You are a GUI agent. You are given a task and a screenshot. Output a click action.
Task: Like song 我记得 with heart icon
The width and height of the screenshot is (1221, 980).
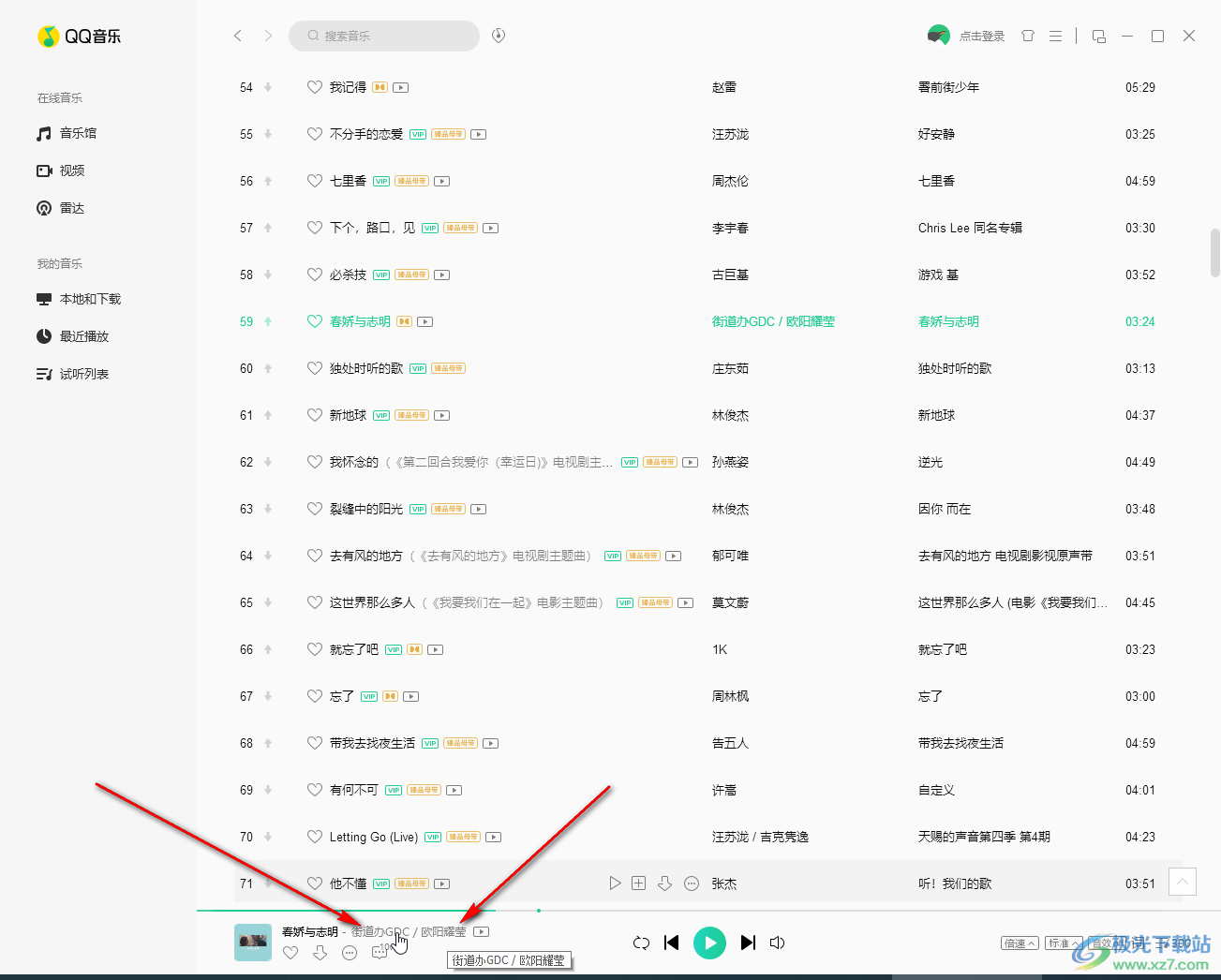pyautogui.click(x=315, y=87)
